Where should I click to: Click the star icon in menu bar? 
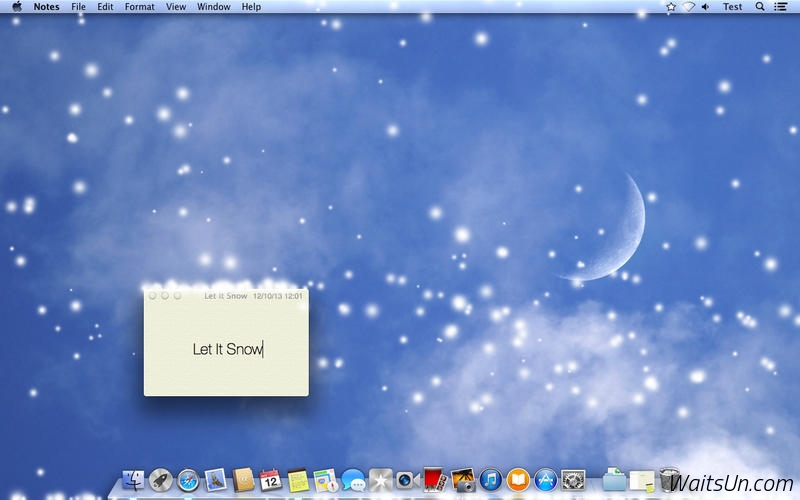(671, 7)
